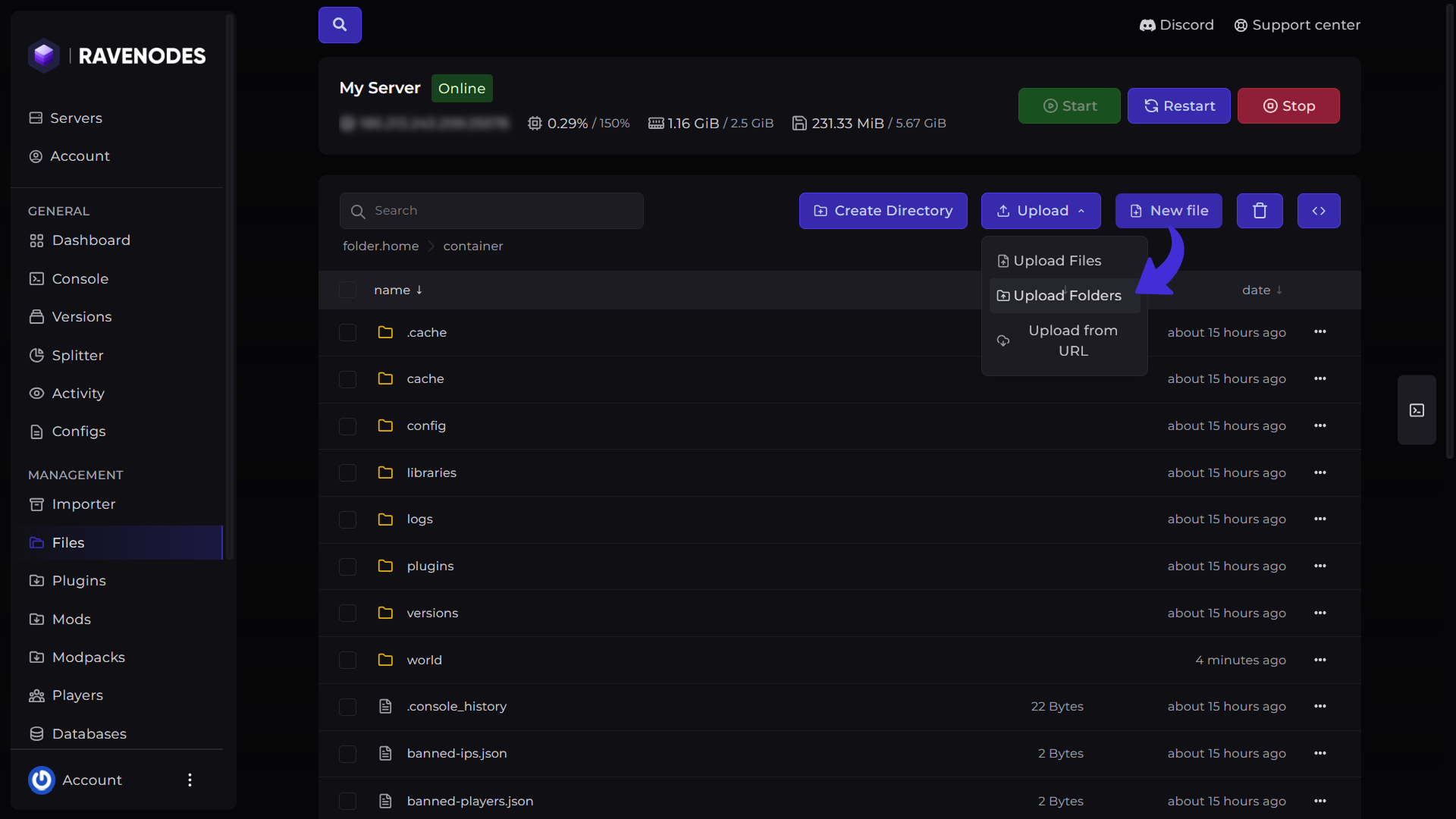Click the red Stop button
The image size is (1456, 819).
[1288, 106]
